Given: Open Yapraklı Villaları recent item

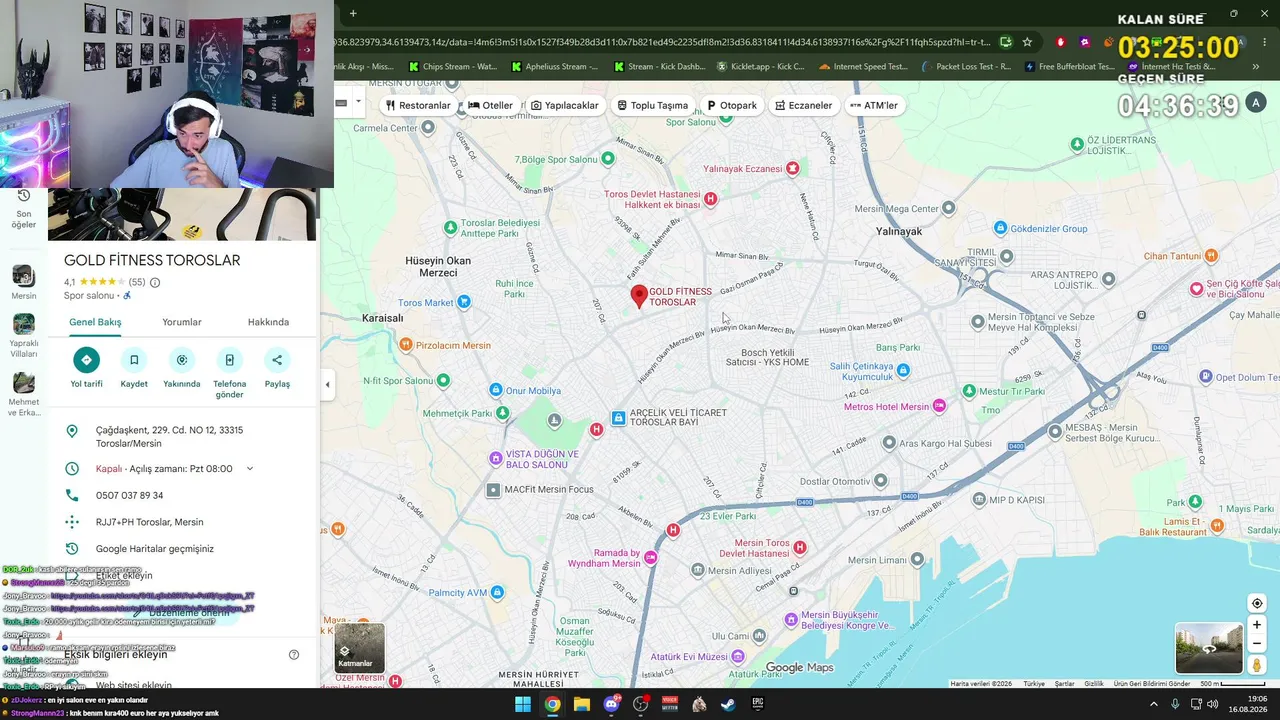Looking at the screenshot, I should pyautogui.click(x=24, y=335).
